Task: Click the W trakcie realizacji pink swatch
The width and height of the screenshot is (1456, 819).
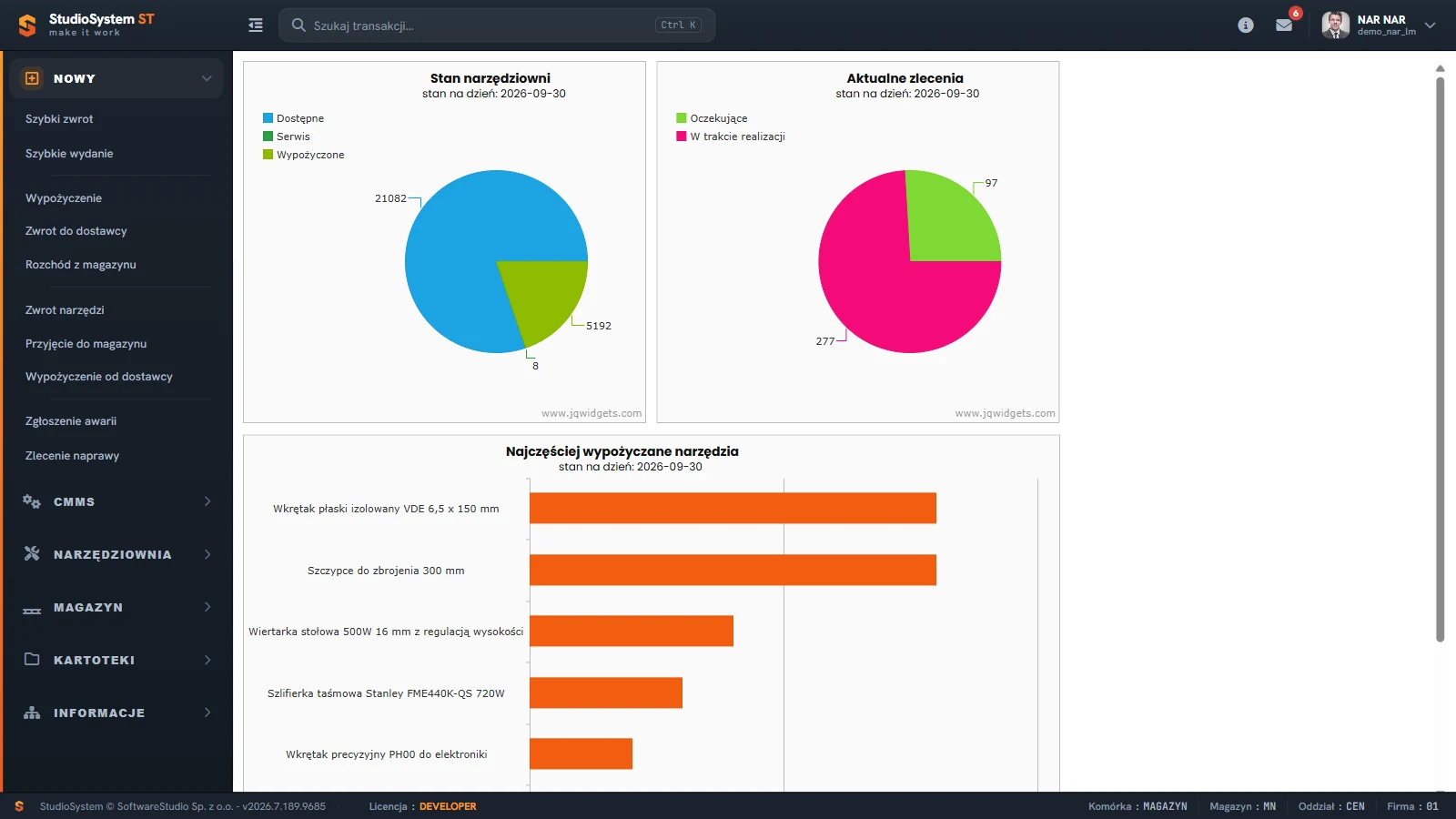Action: coord(682,136)
